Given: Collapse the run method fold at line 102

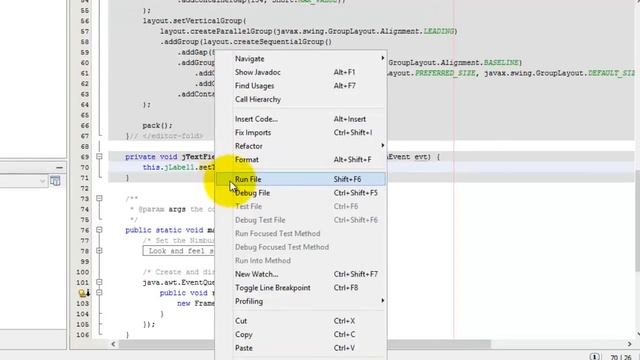Looking at the screenshot, I should click(x=99, y=293).
